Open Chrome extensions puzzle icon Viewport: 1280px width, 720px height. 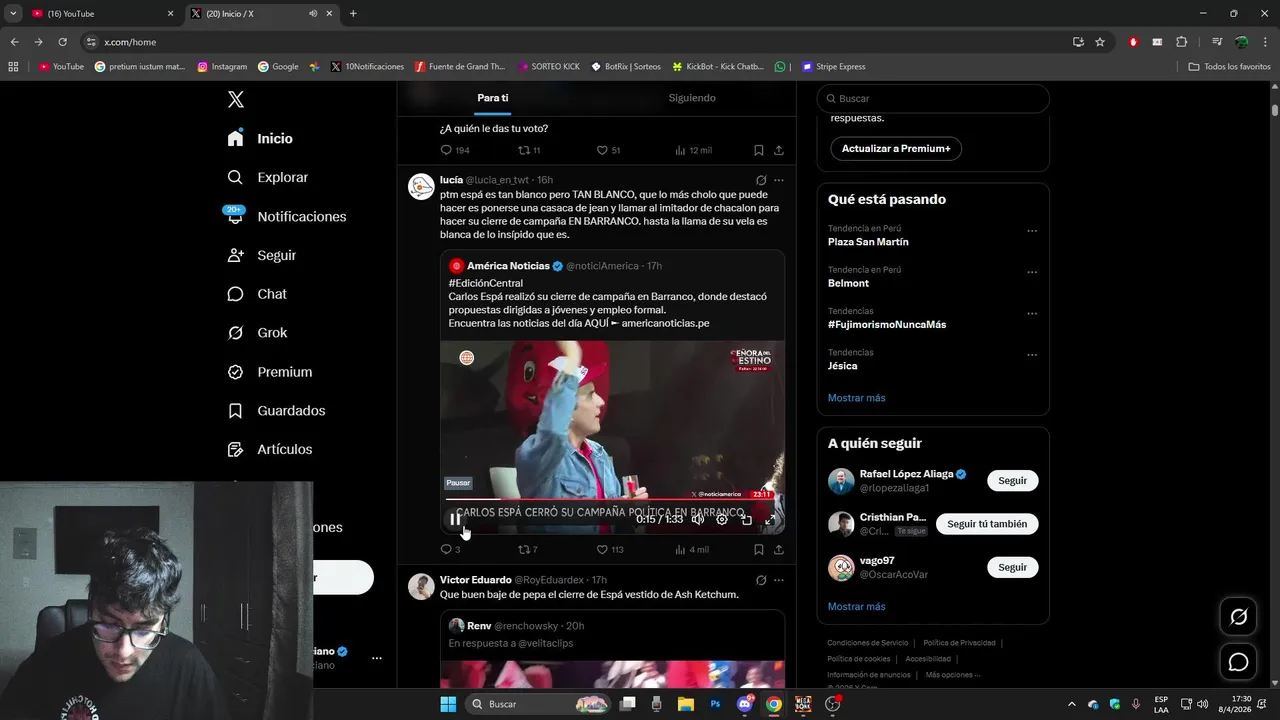1181,42
